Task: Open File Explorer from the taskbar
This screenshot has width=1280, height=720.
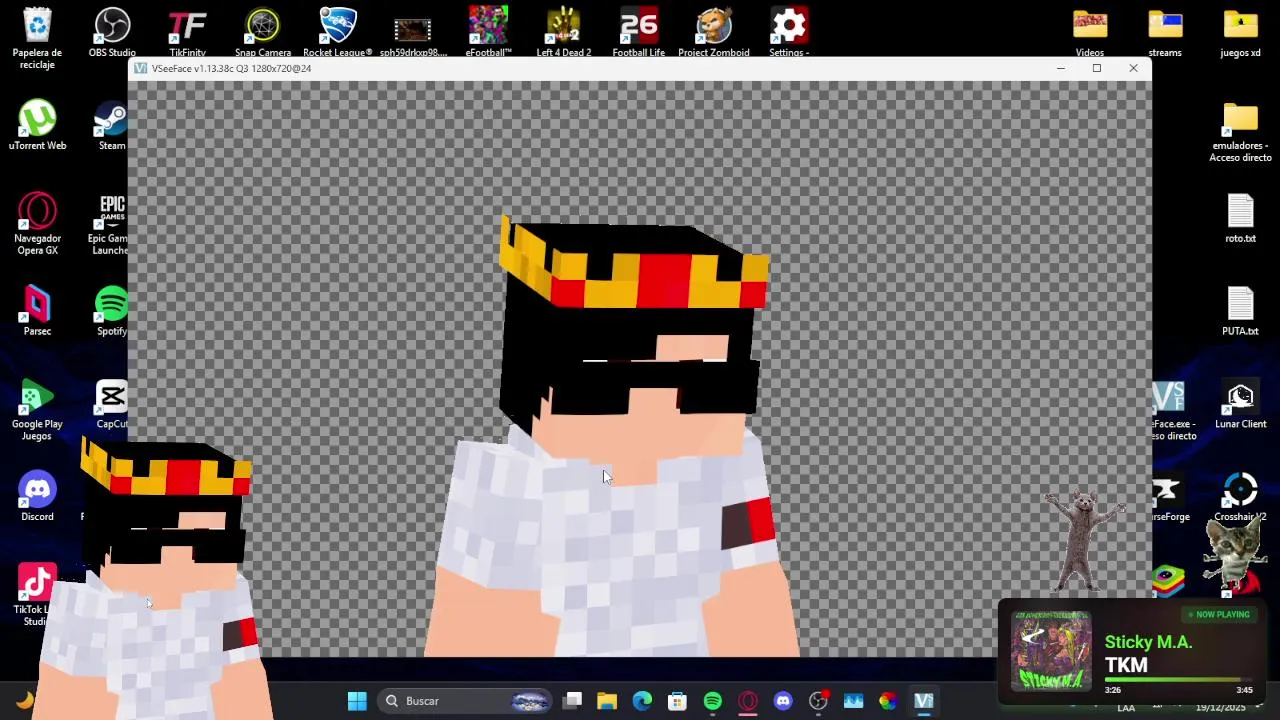Action: (x=607, y=701)
